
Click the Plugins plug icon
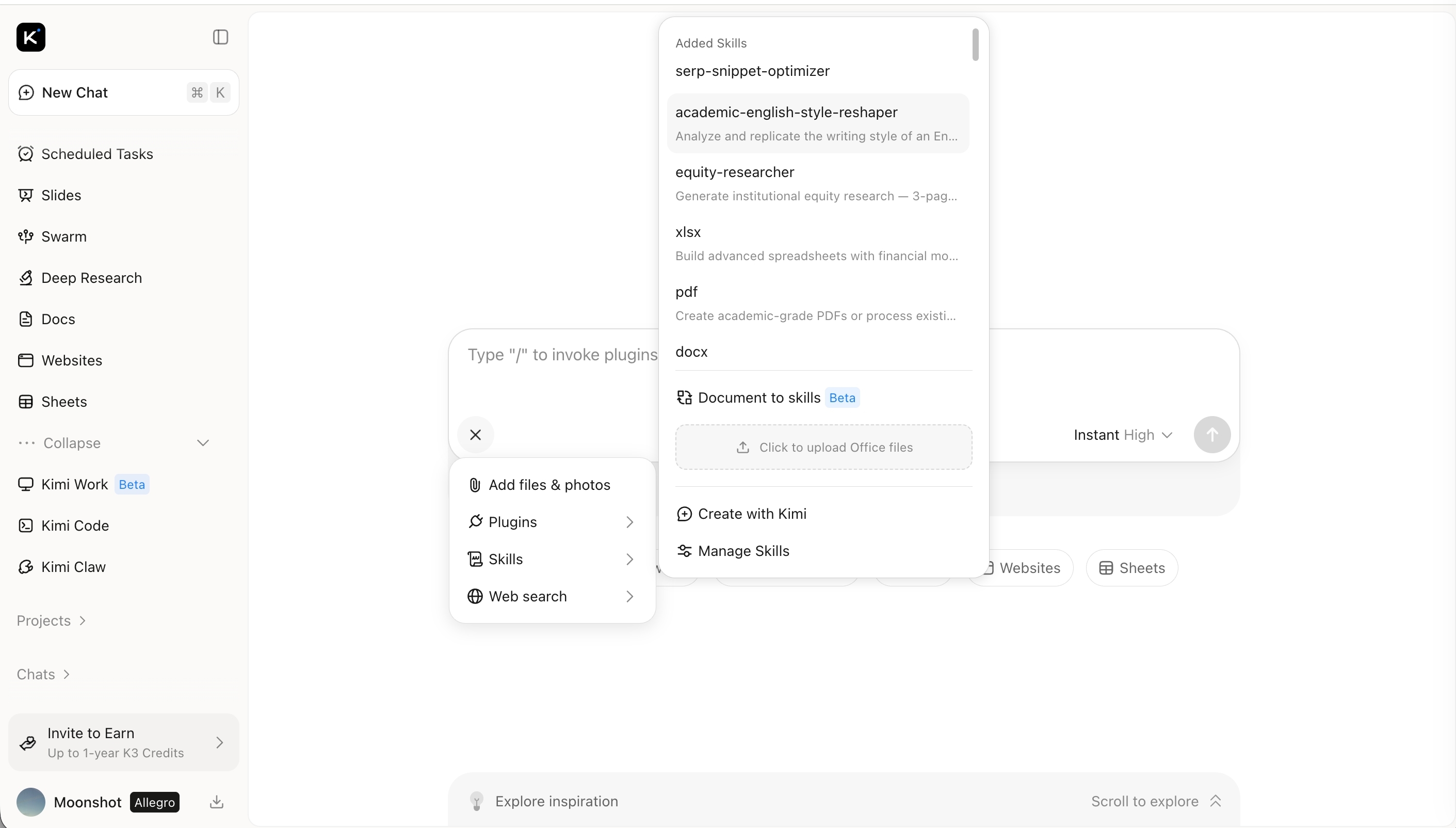pyautogui.click(x=475, y=522)
